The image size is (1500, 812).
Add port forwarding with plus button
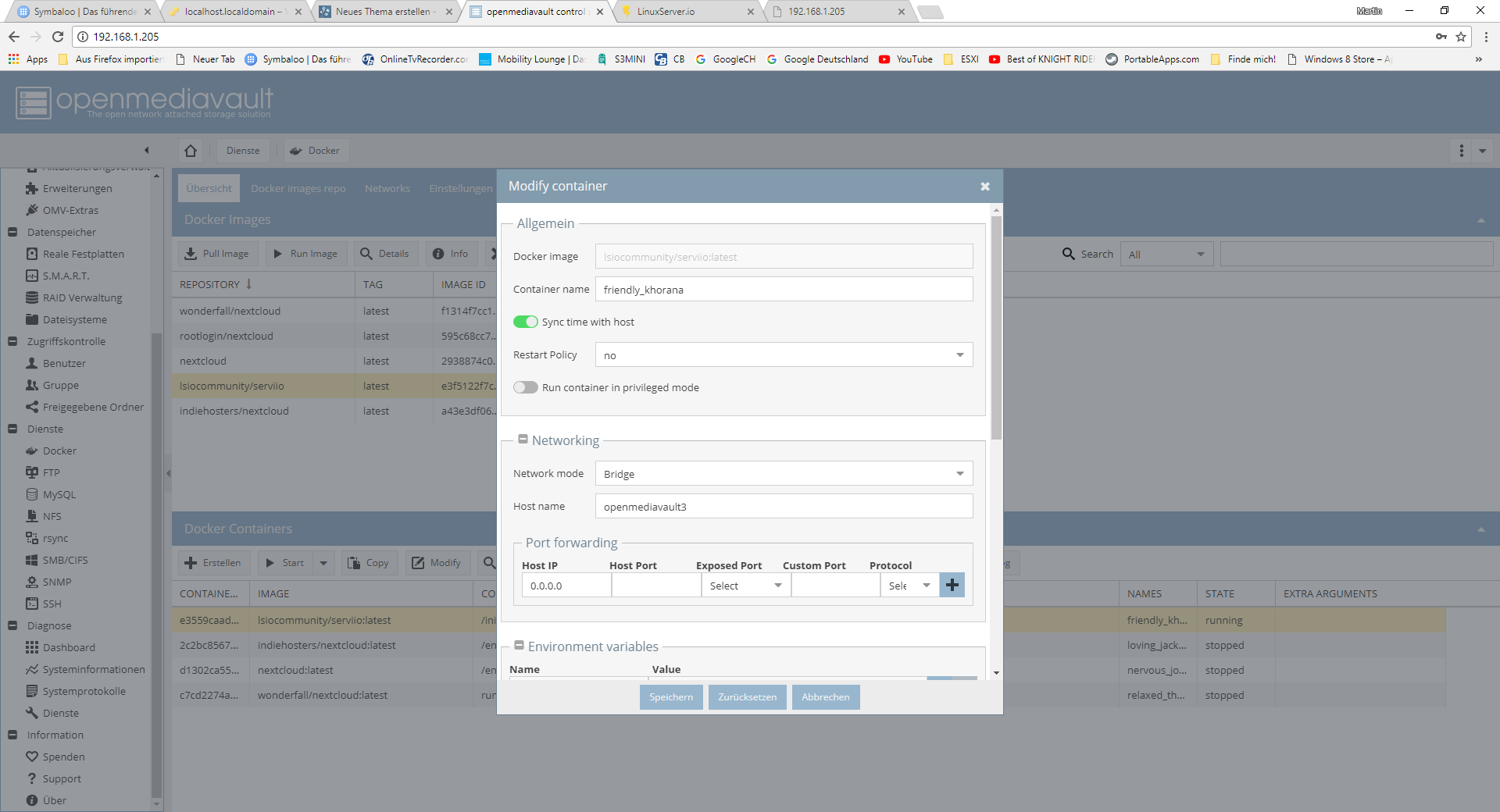point(952,586)
